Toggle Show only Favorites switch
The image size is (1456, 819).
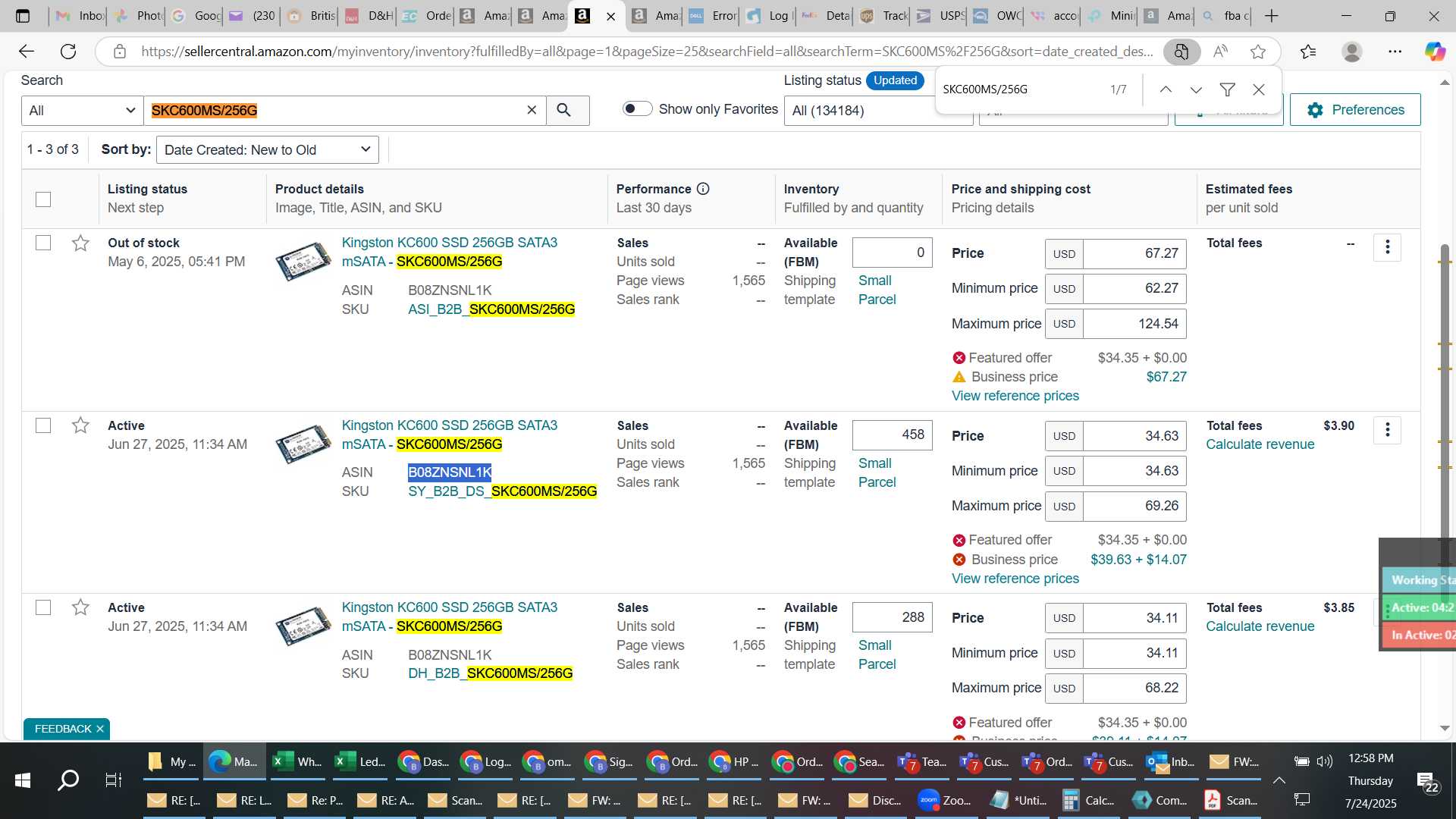coord(637,109)
